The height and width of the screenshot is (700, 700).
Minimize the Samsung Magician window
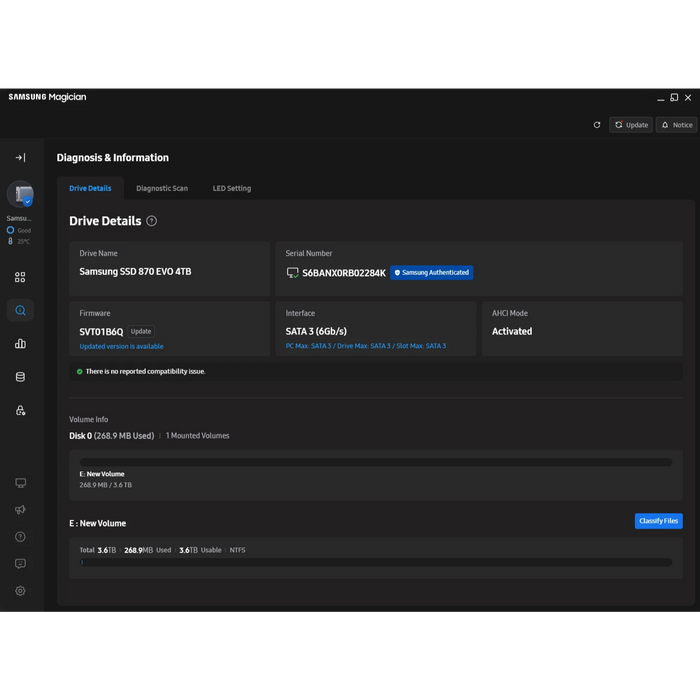pyautogui.click(x=661, y=98)
